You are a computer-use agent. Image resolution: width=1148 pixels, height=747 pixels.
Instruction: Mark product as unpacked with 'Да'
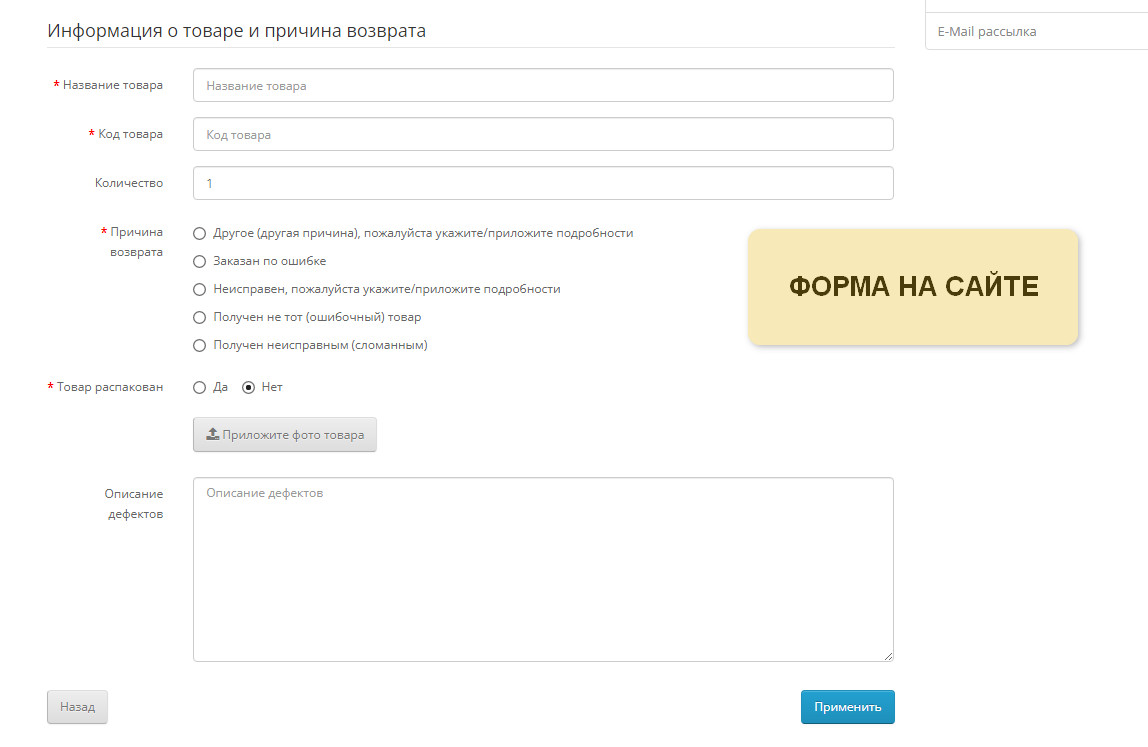tap(199, 387)
